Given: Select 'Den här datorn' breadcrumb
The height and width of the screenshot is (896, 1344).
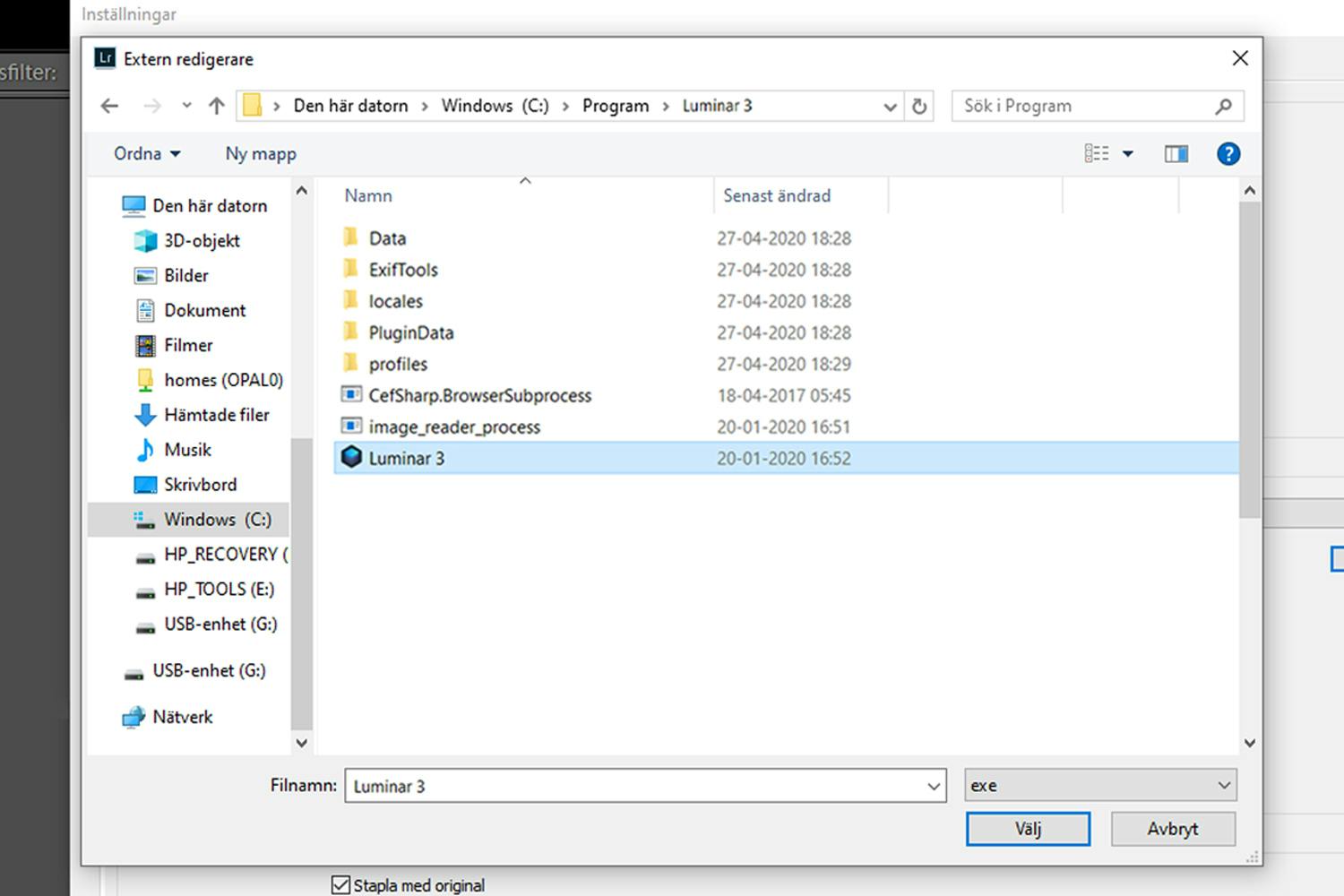Looking at the screenshot, I should point(350,106).
